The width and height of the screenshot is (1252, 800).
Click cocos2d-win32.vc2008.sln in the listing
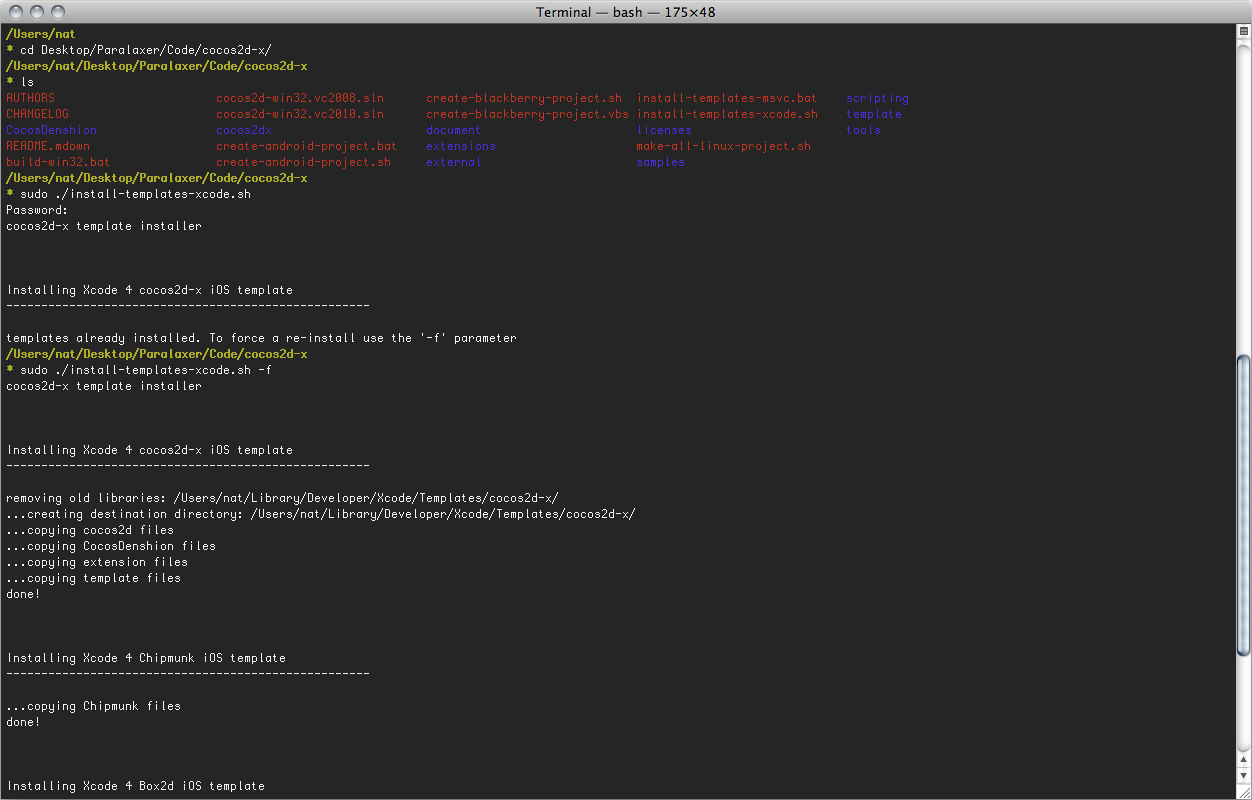[300, 98]
